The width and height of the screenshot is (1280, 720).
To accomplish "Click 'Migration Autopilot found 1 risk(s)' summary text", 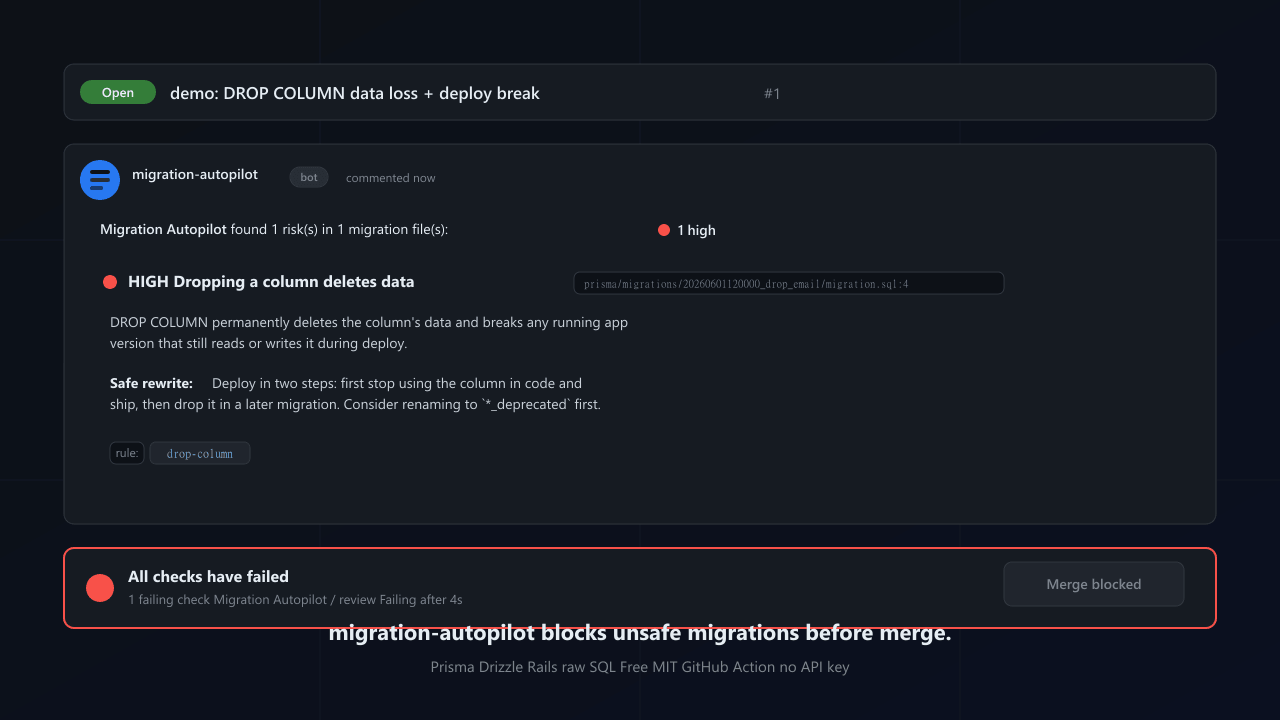I will tap(274, 230).
